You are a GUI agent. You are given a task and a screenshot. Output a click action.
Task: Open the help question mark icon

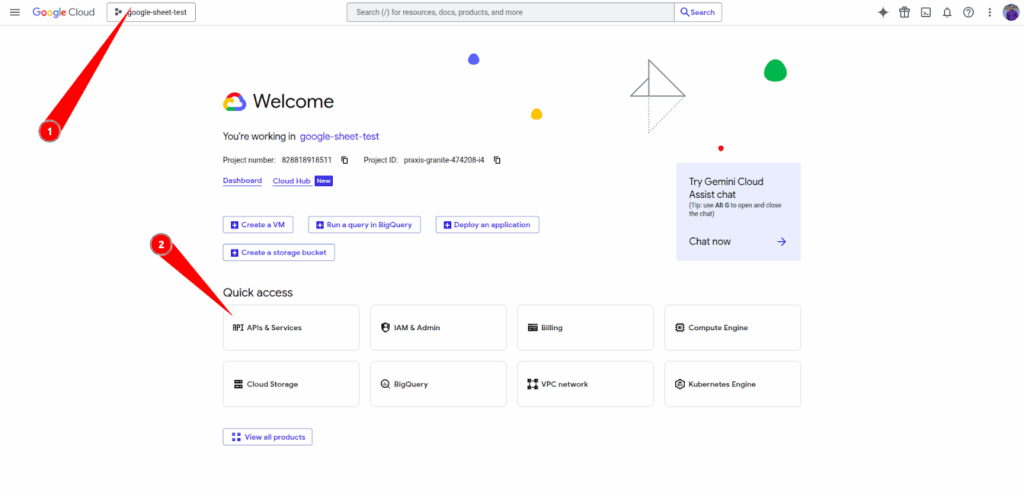(968, 12)
